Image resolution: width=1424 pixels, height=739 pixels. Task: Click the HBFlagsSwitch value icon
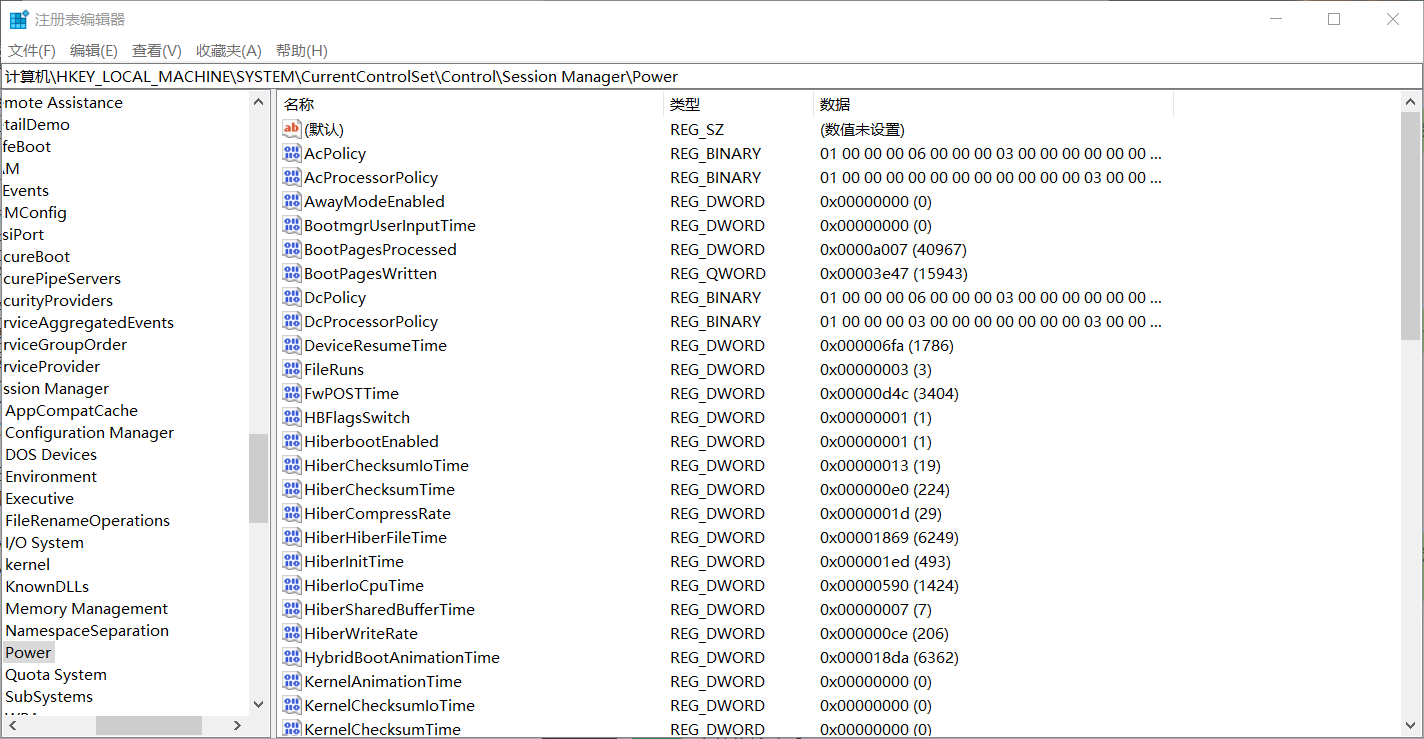pyautogui.click(x=292, y=417)
